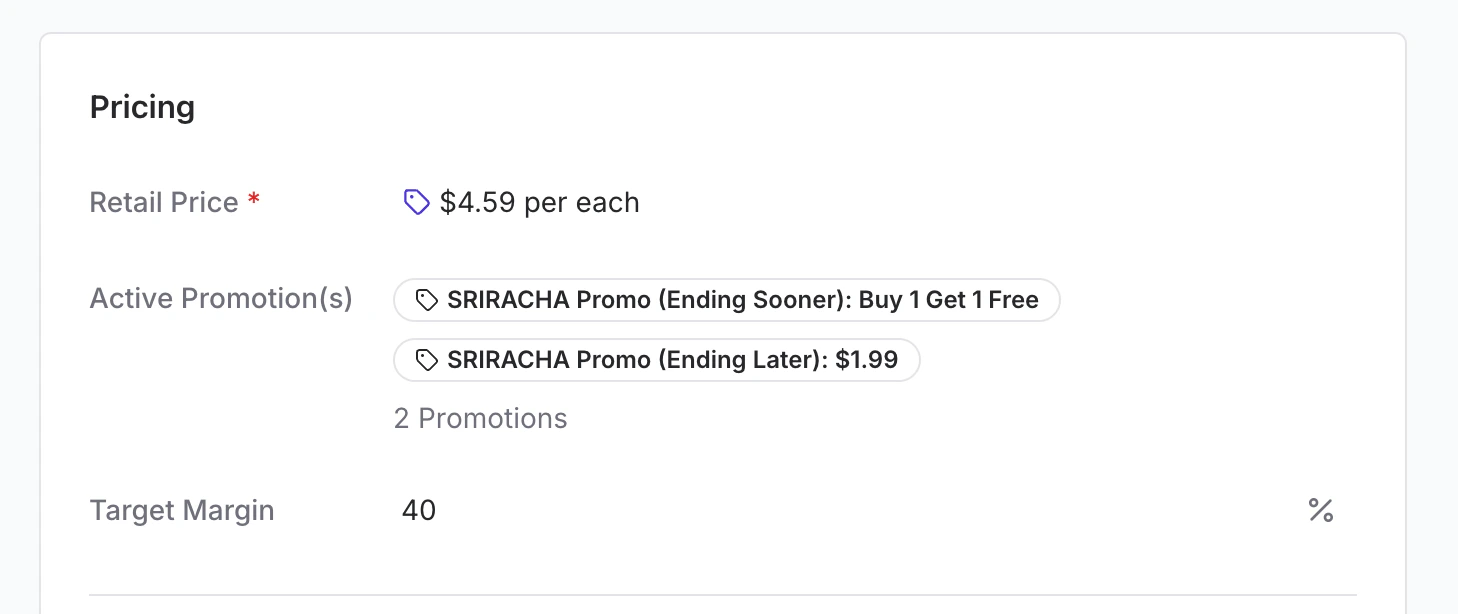Click tag icon in the $1.99 promo chip
The height and width of the screenshot is (614, 1458).
[x=427, y=360]
